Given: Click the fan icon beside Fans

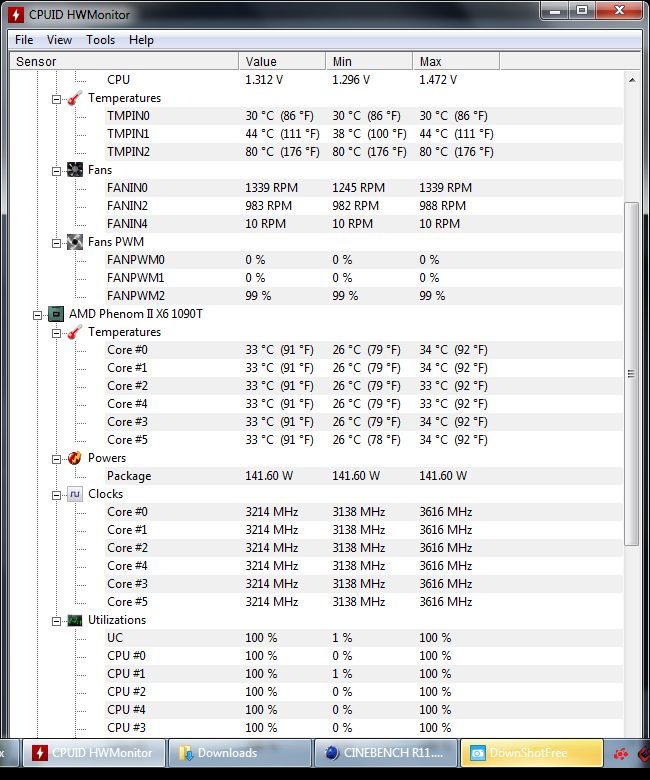Looking at the screenshot, I should pyautogui.click(x=75, y=170).
